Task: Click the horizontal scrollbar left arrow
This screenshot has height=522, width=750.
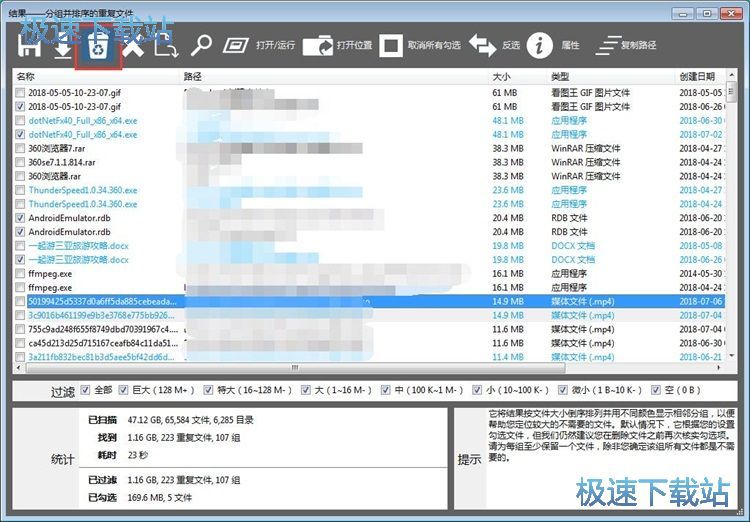Action: [19, 368]
